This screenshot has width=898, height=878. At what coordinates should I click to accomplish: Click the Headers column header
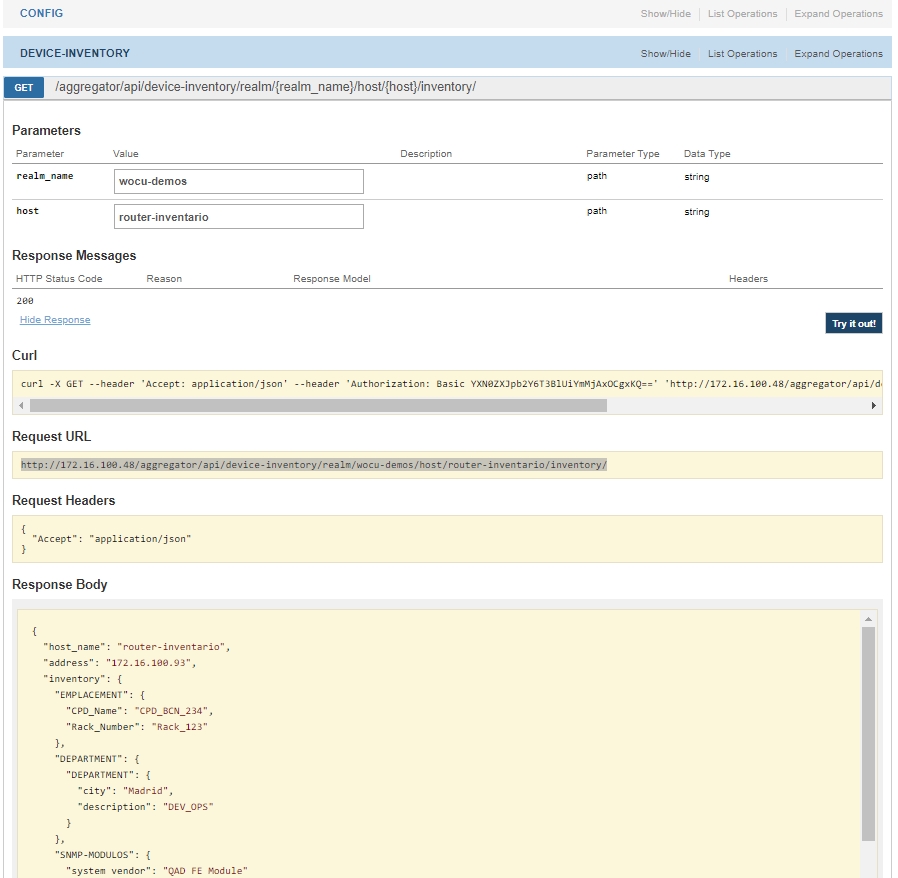click(x=748, y=278)
